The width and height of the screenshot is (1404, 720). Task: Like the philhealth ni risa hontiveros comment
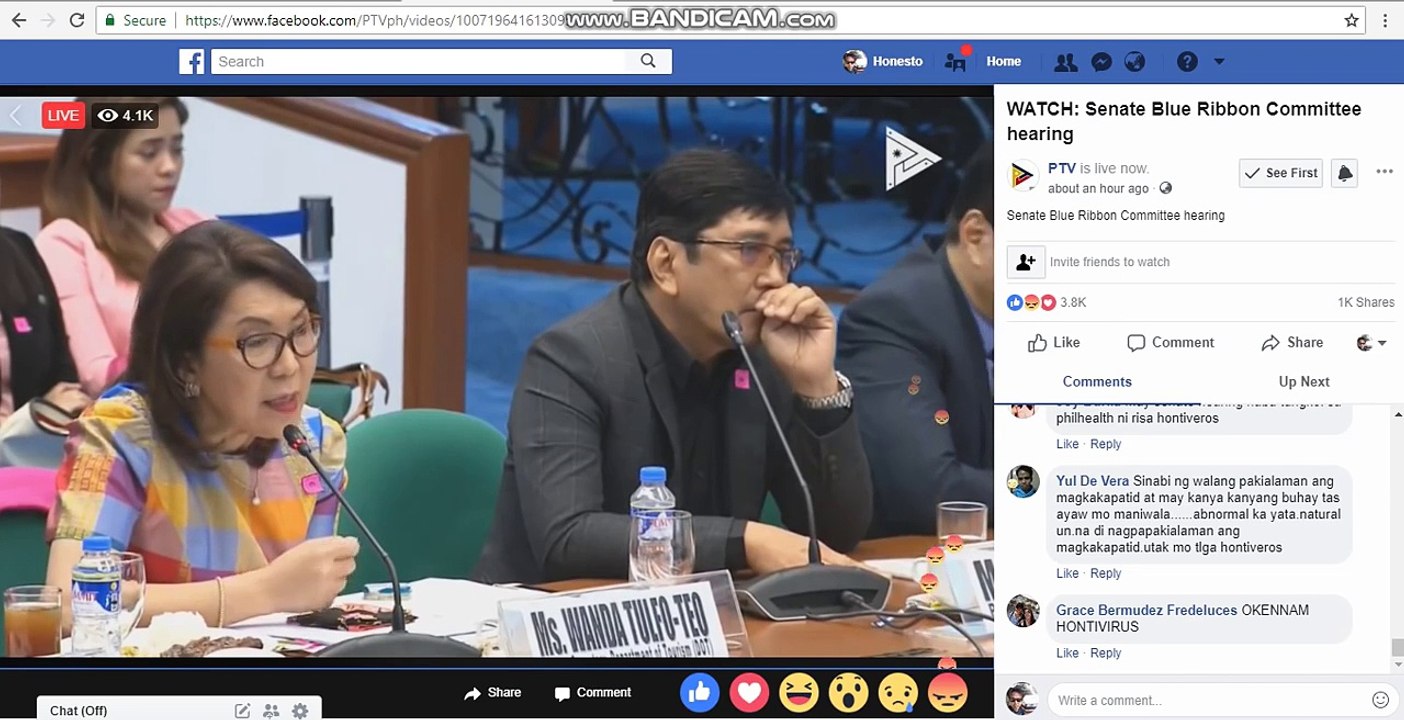click(x=1067, y=444)
